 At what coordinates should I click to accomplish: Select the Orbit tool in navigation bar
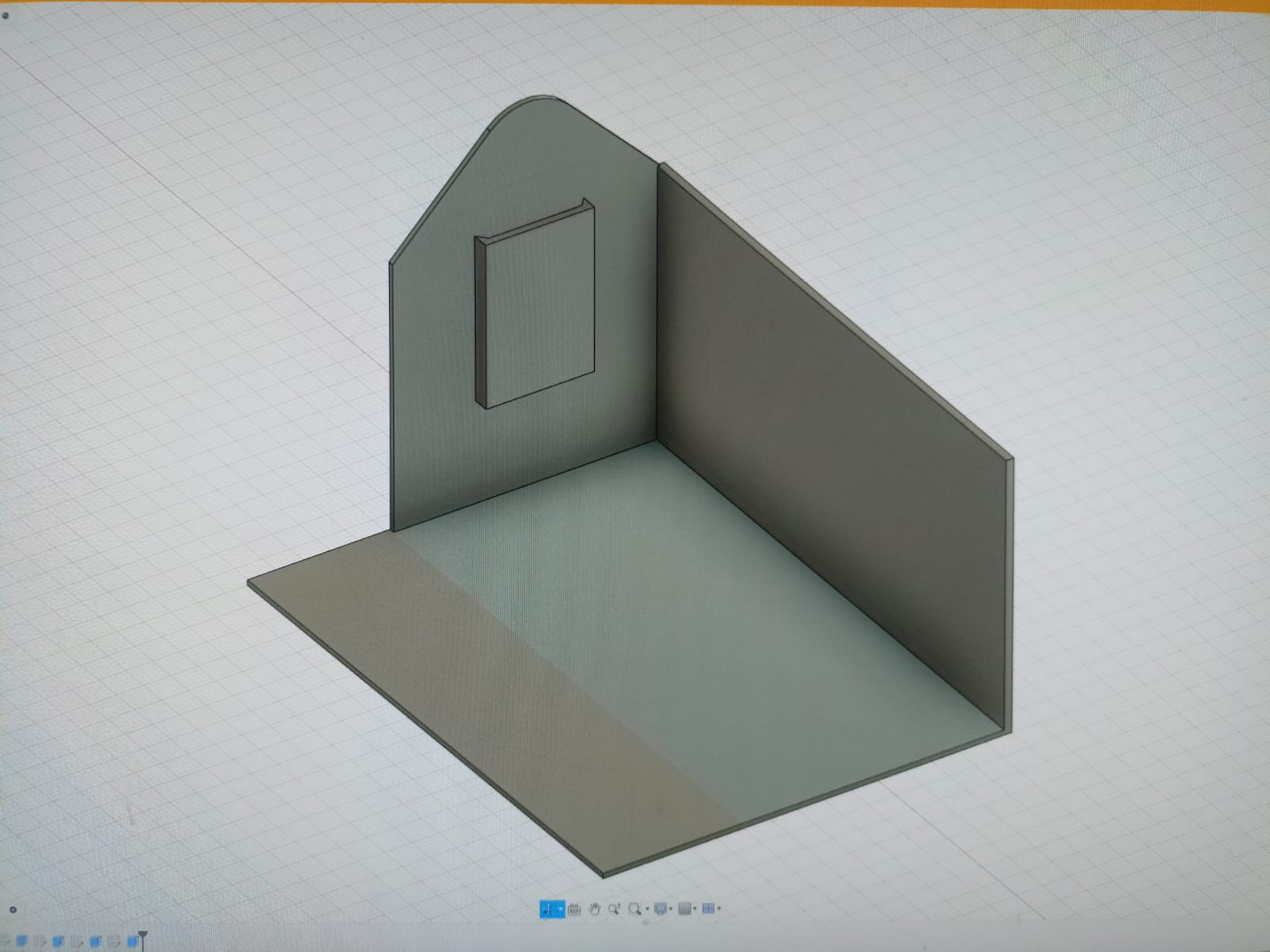548,909
